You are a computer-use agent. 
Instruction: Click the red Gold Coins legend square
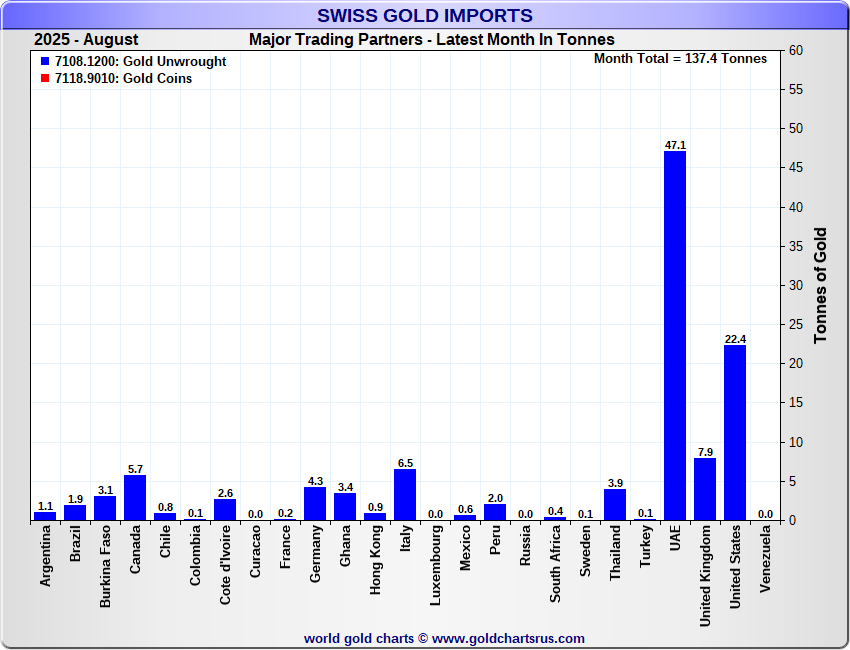[x=45, y=79]
